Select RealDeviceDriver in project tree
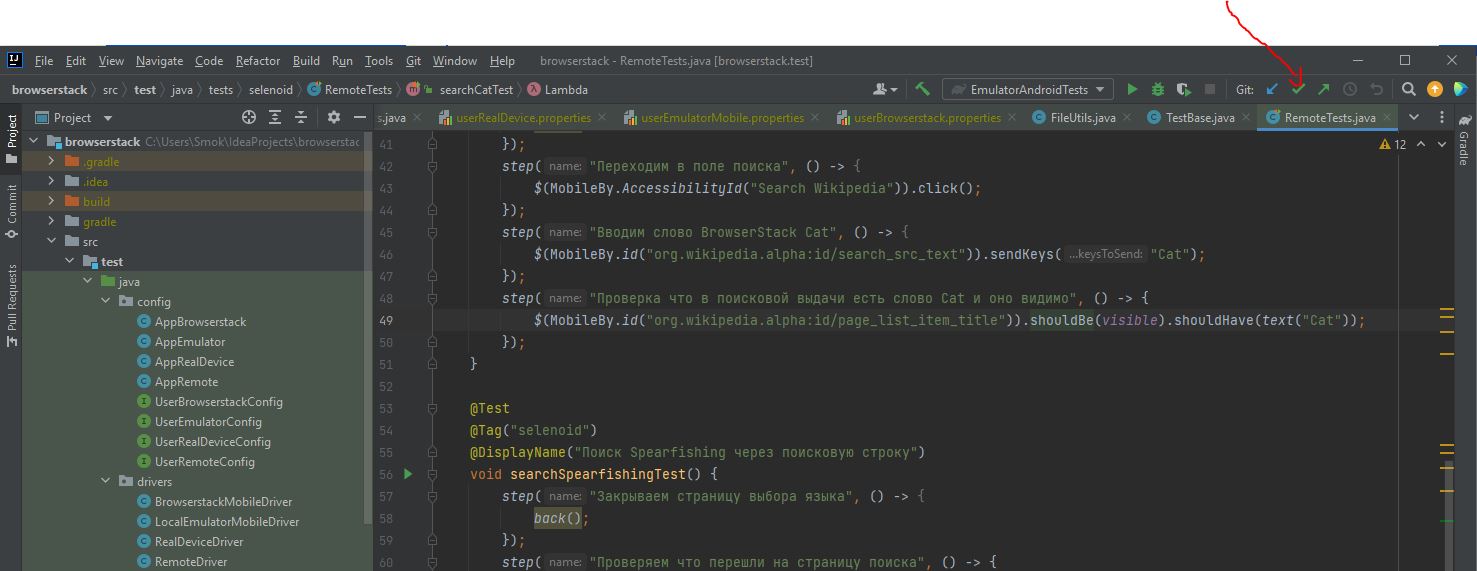This screenshot has height=571, width=1477. click(x=199, y=542)
